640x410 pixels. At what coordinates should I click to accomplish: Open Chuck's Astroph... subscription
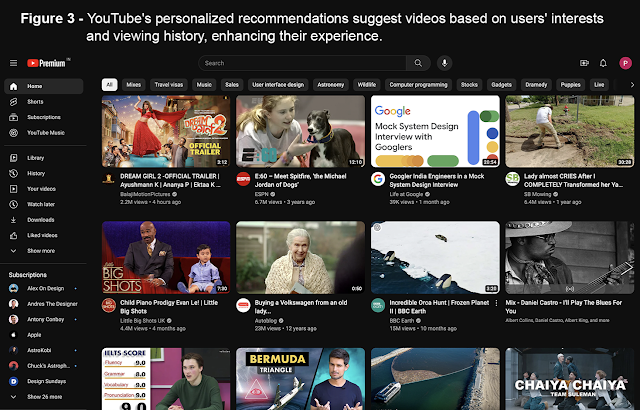click(44, 366)
